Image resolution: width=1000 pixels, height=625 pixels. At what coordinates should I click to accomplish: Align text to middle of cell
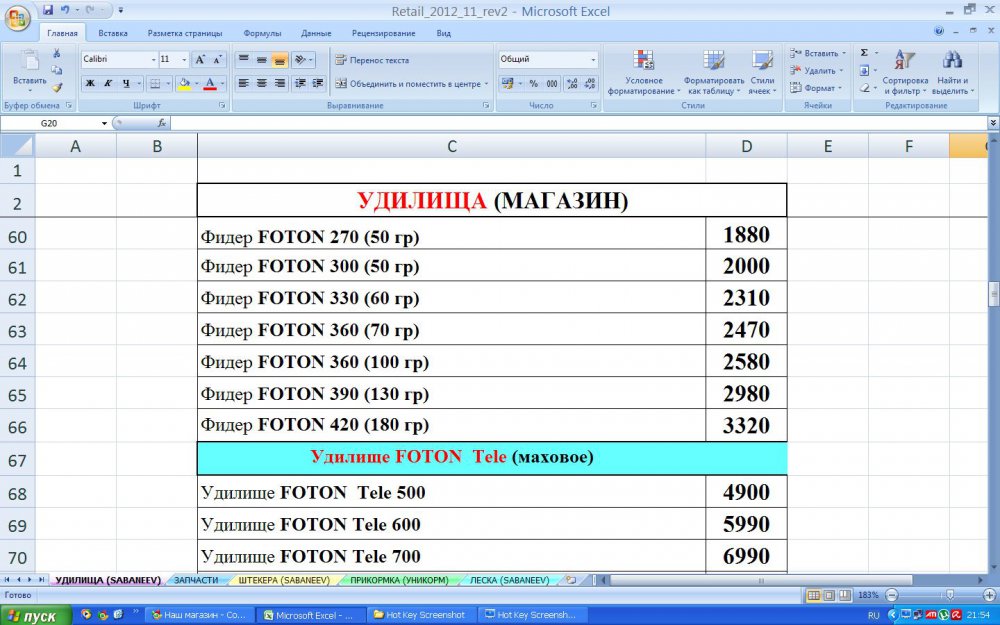[261, 59]
